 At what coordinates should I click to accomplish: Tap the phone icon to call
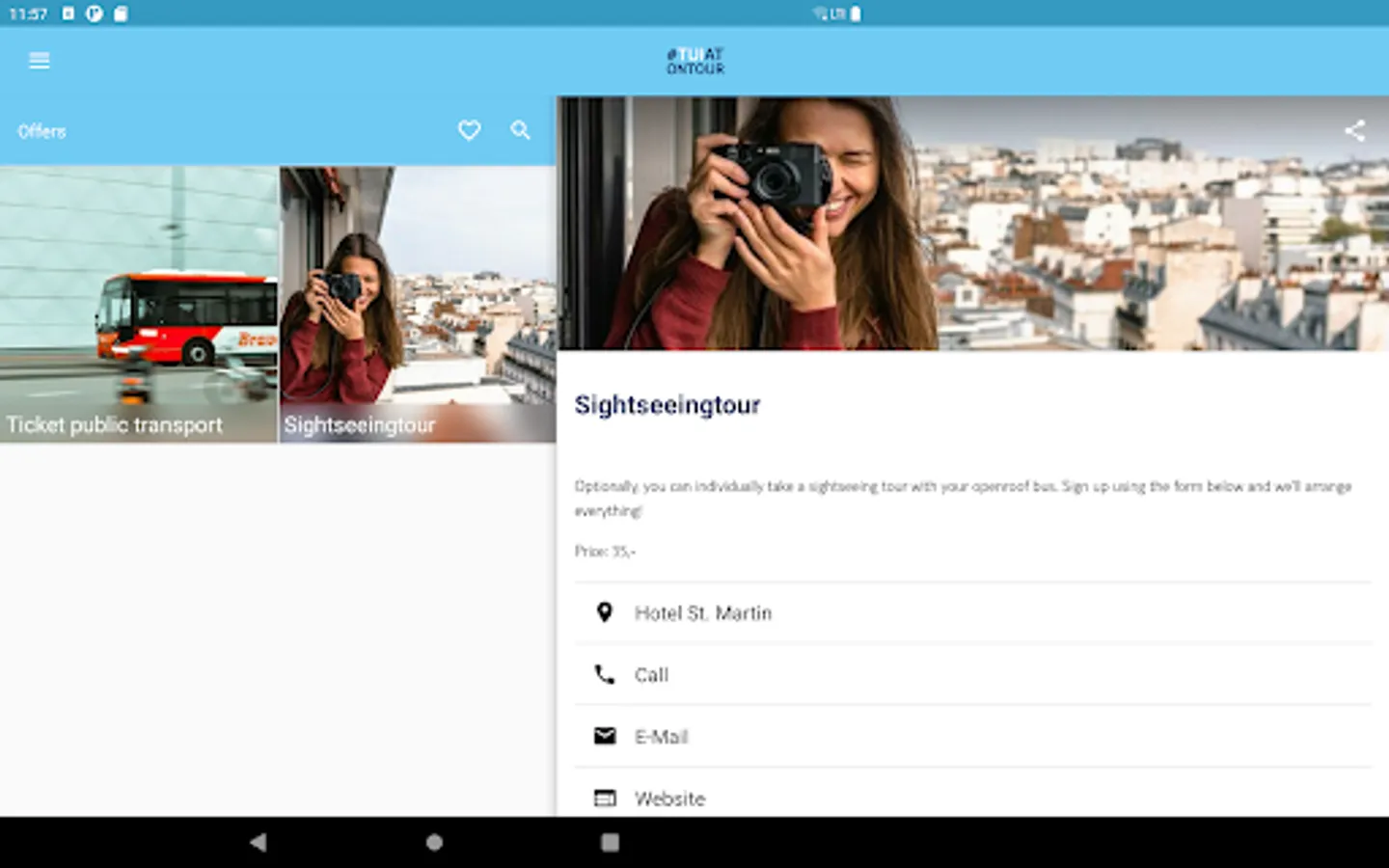pyautogui.click(x=604, y=674)
